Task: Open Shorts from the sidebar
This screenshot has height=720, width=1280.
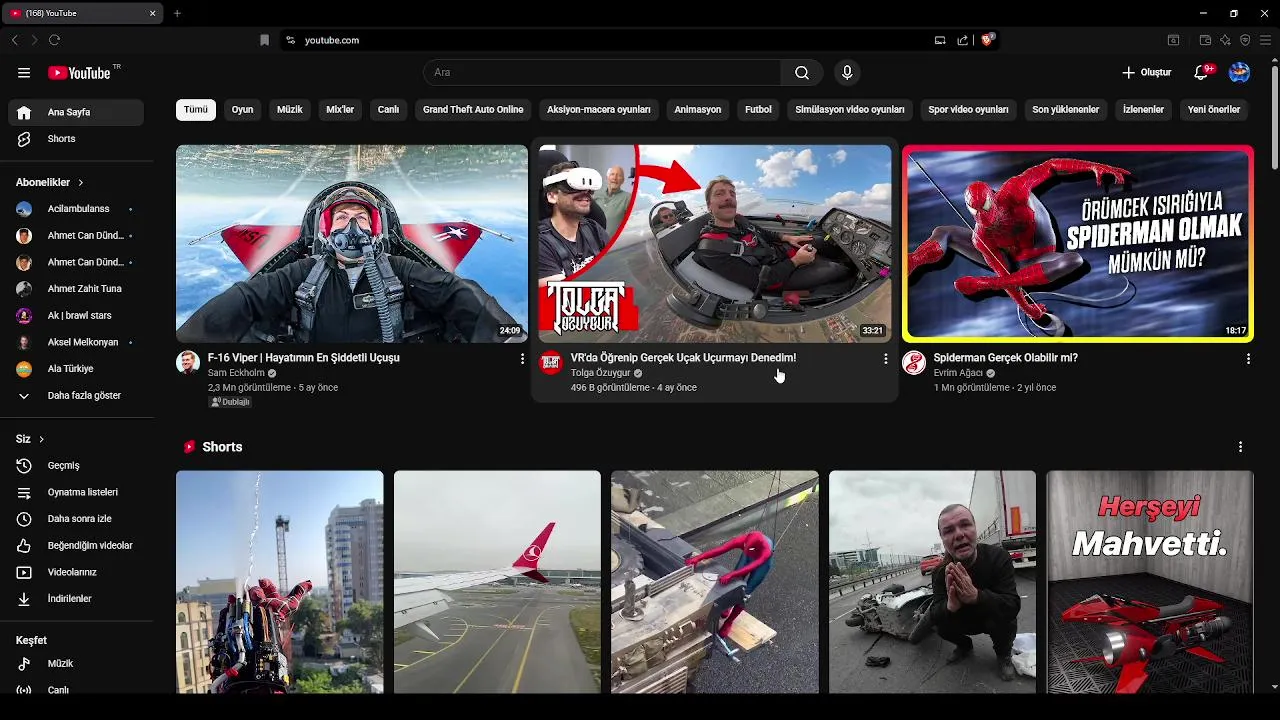Action: click(x=76, y=139)
